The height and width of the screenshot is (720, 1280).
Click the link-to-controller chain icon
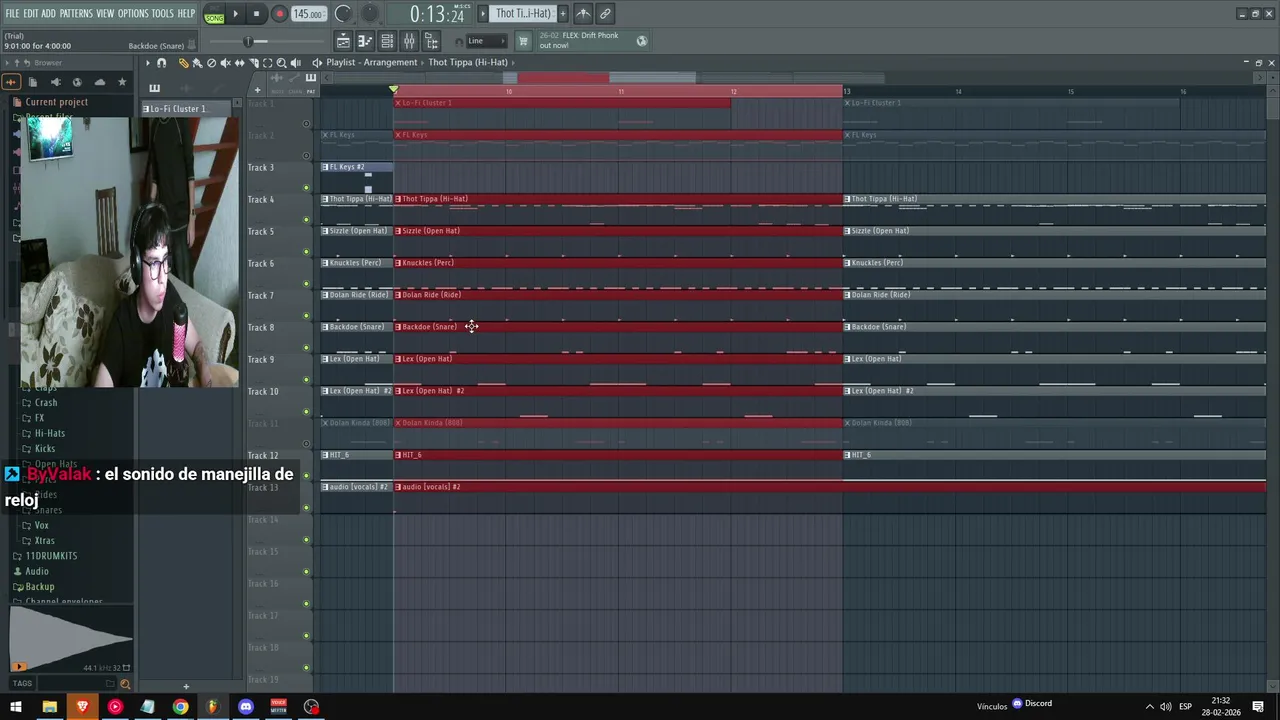605,14
